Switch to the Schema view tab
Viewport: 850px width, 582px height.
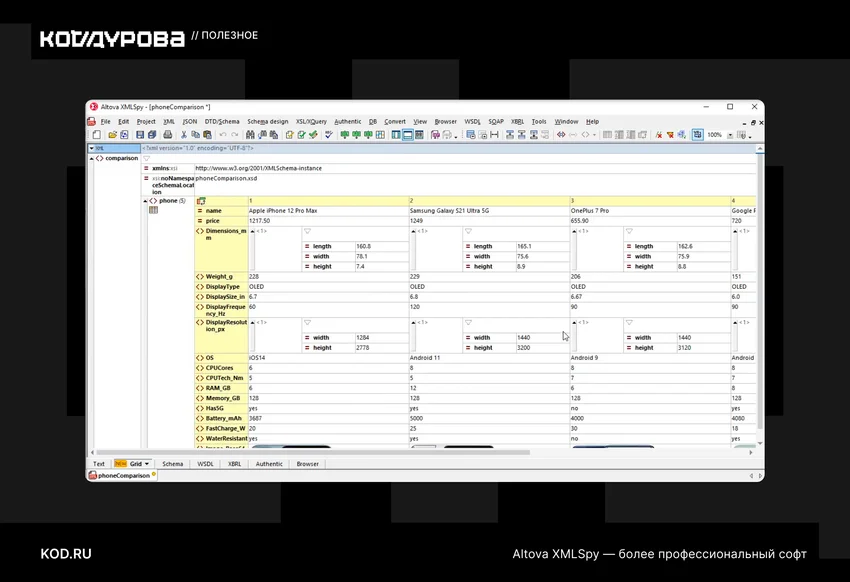(172, 464)
